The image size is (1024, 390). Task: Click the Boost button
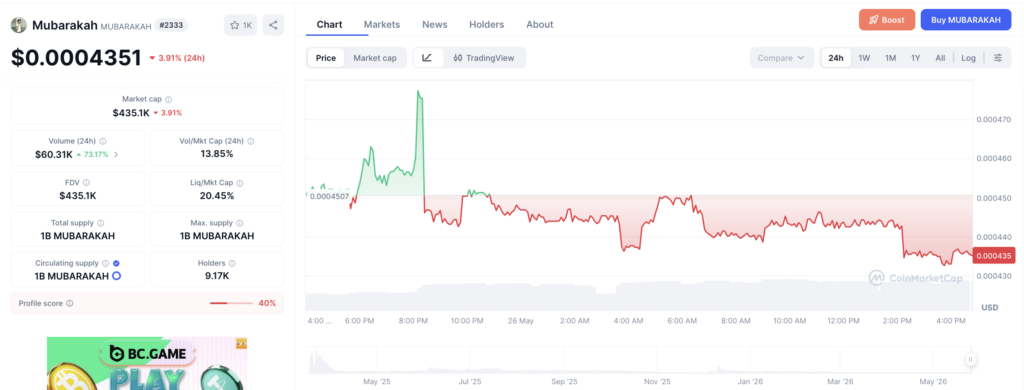point(887,20)
